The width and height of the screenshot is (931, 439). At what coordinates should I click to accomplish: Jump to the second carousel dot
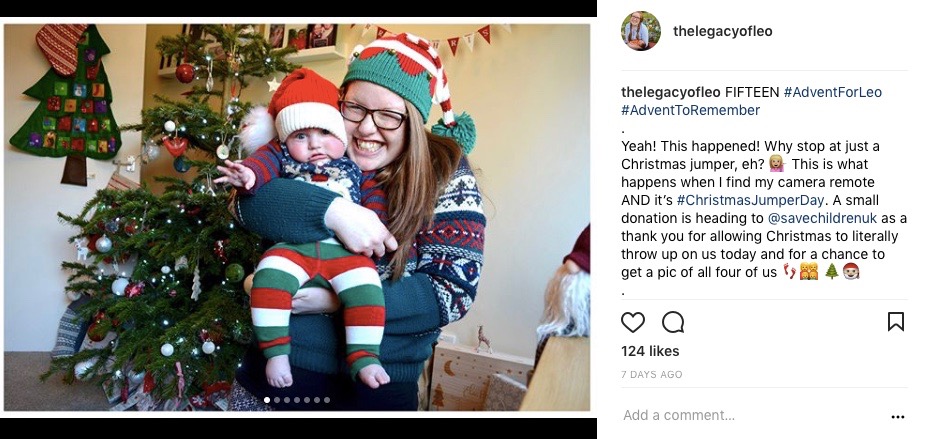[276, 400]
